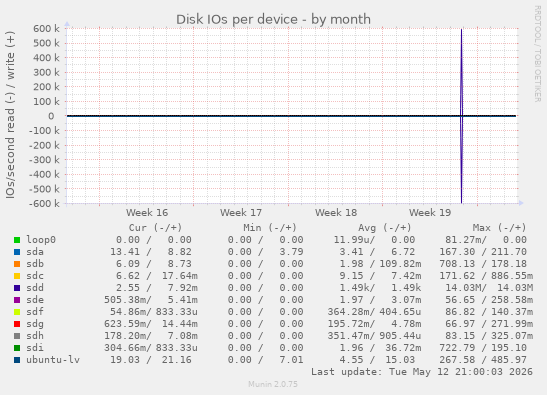547x395 pixels.
Task: Click the sda minimum value '0.00 / 3.79'
Action: pyautogui.click(x=265, y=252)
